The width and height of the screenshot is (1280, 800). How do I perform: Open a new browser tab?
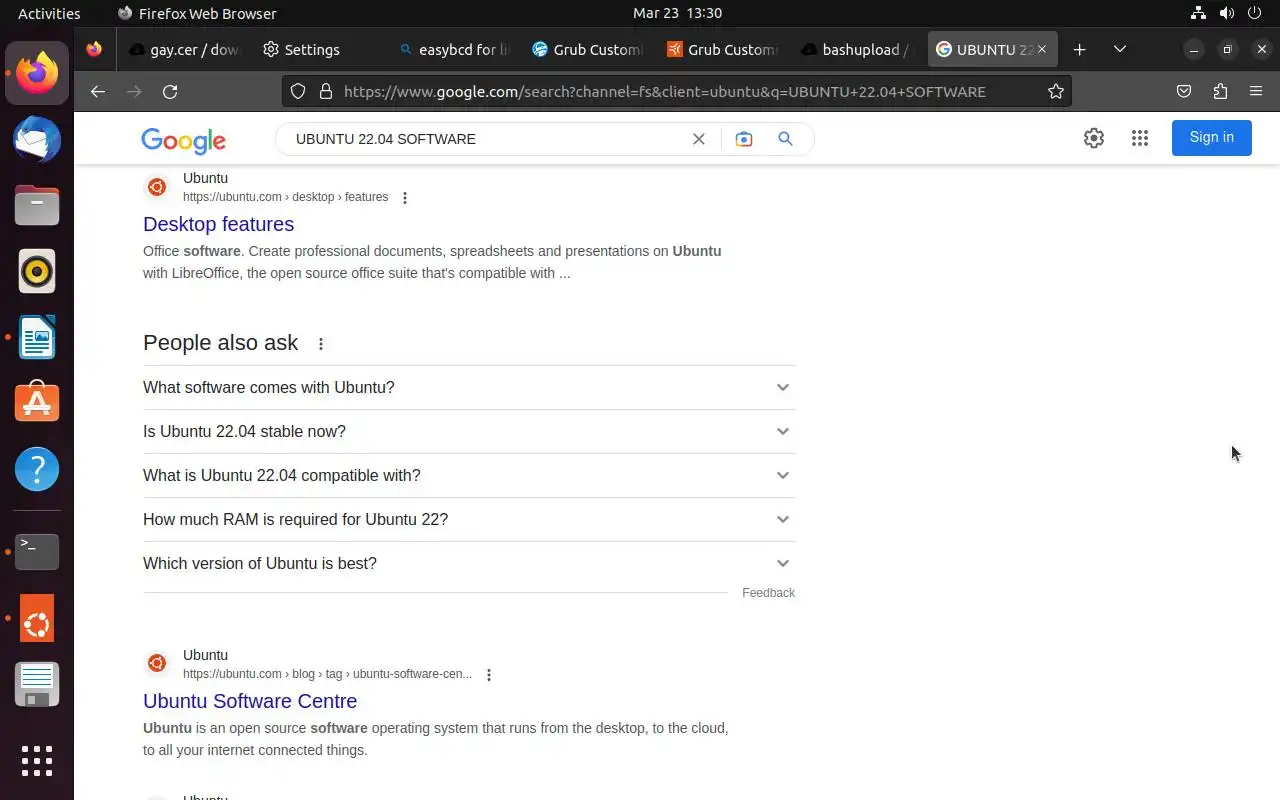coord(1079,49)
